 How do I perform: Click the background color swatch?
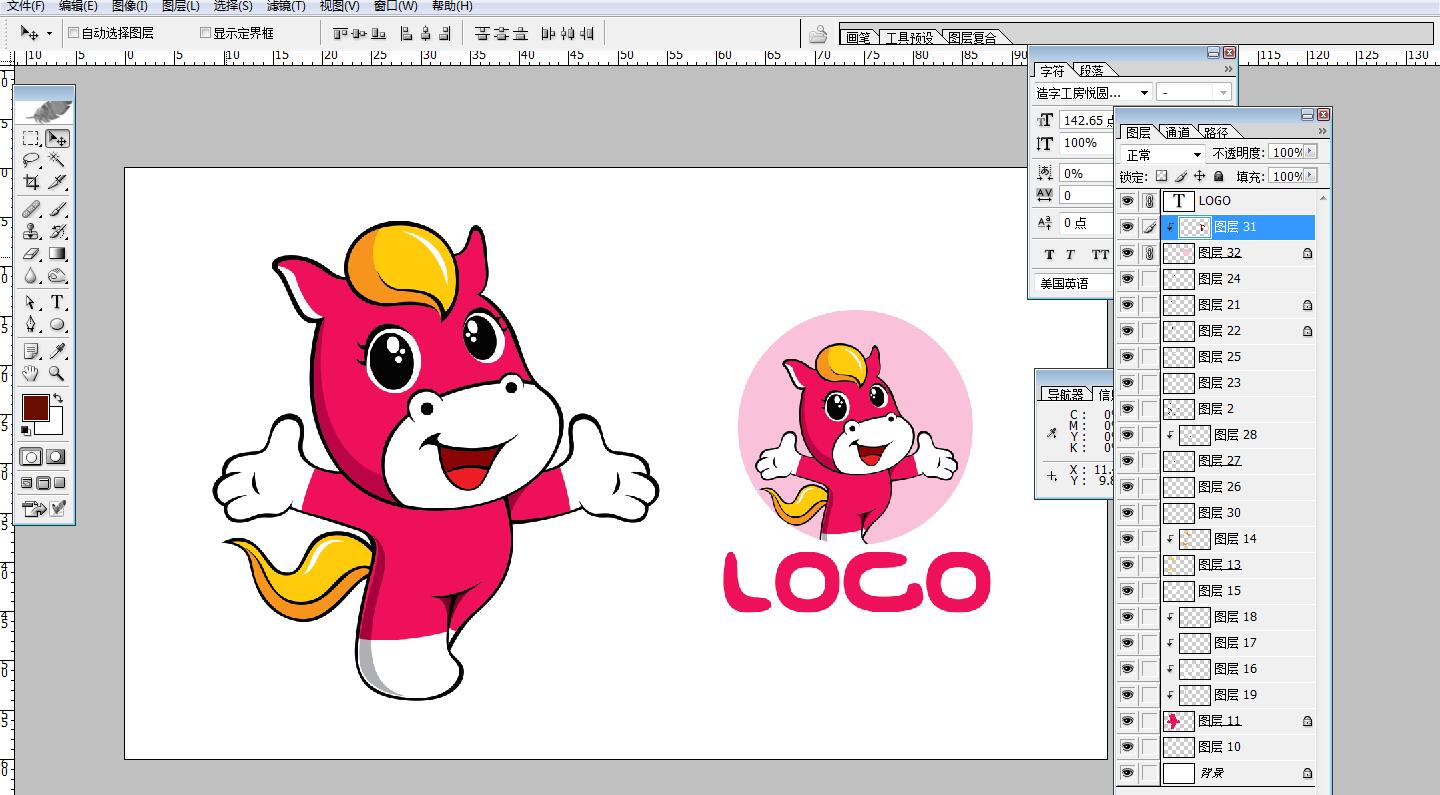click(54, 427)
